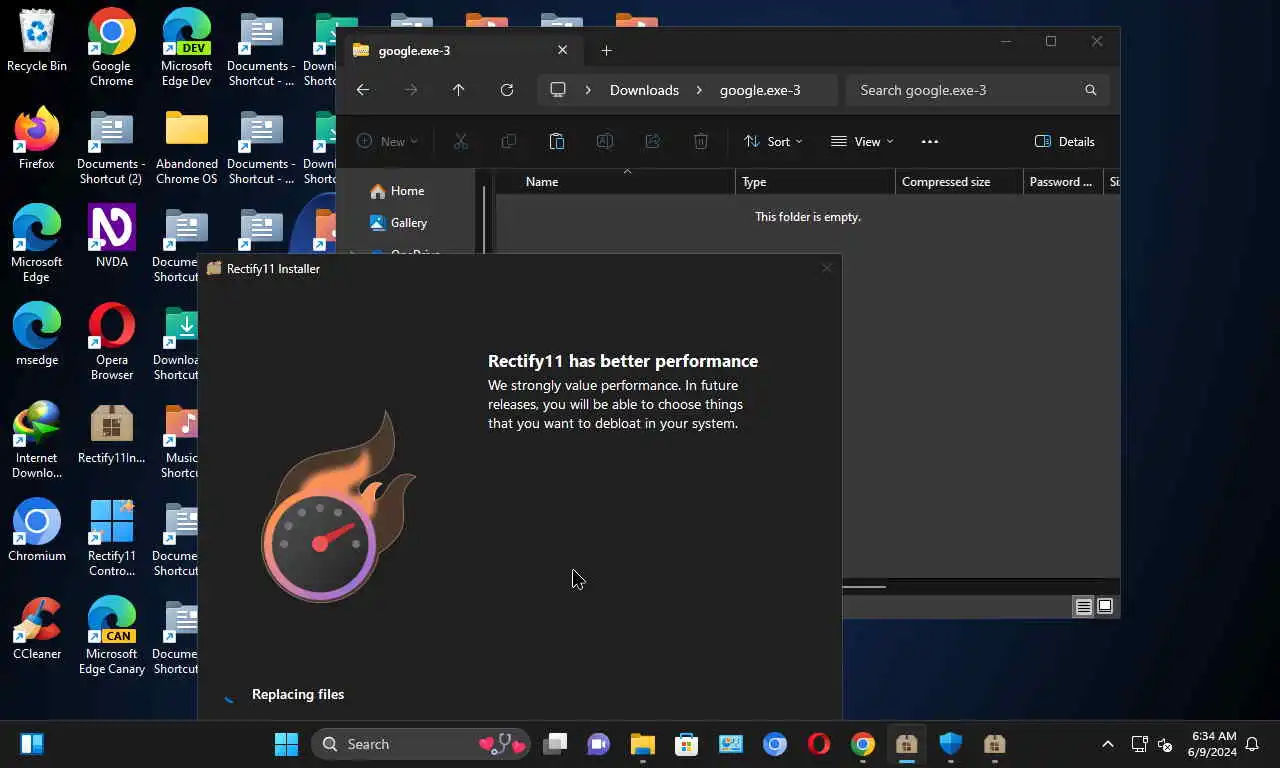The image size is (1280, 768).
Task: Open Documents - Shortcut (2) on desktop
Action: click(x=112, y=146)
